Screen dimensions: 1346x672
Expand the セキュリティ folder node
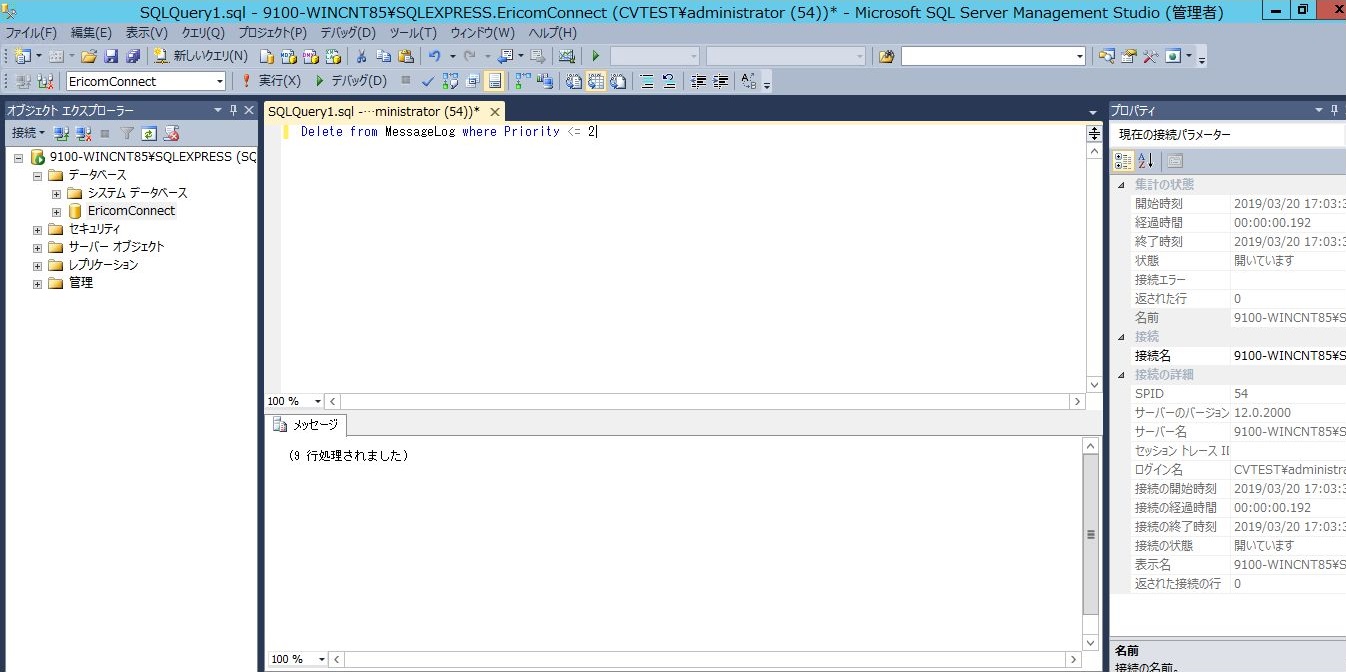38,229
